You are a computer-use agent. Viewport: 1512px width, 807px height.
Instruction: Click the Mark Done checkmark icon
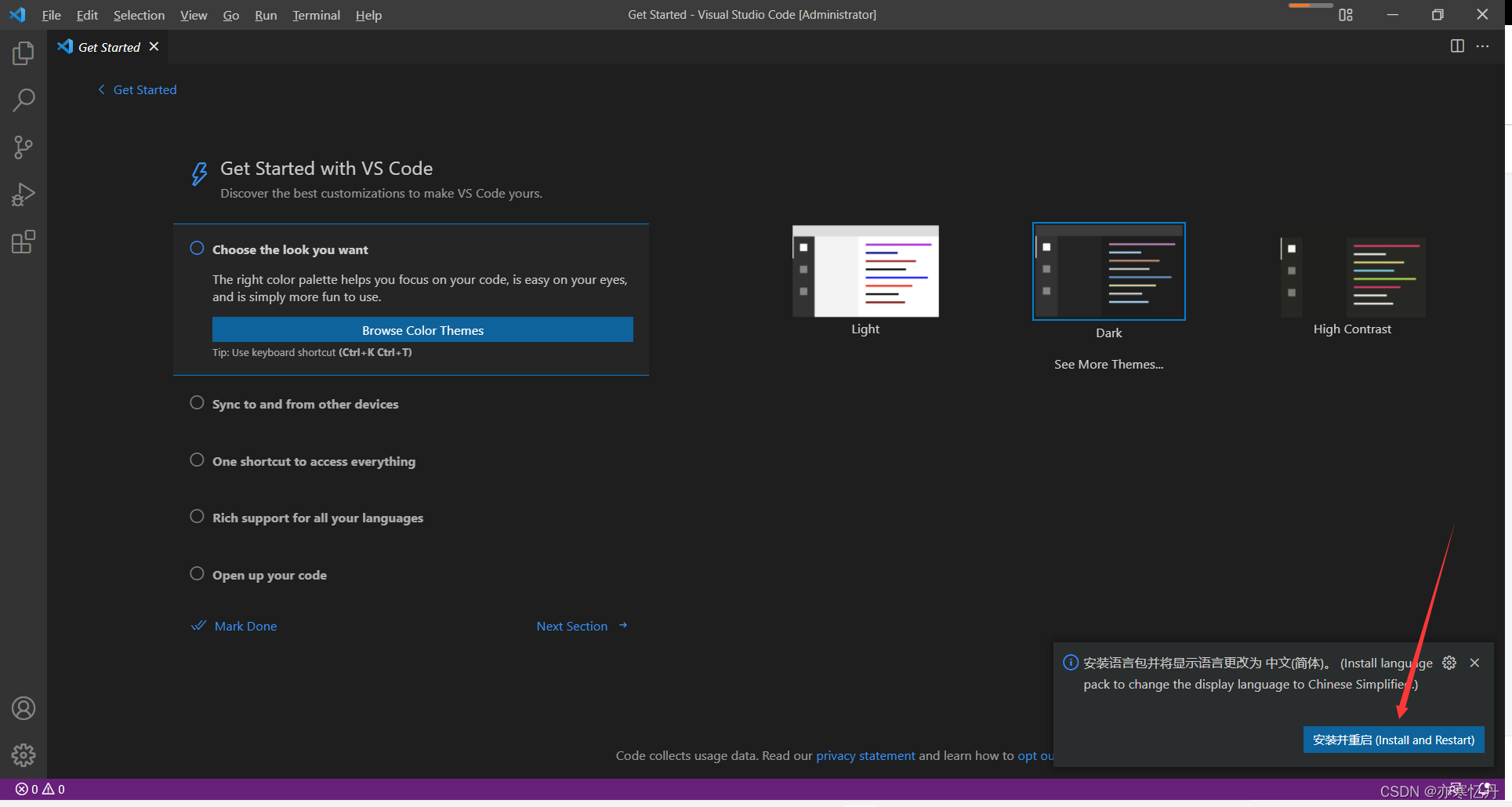coord(199,626)
